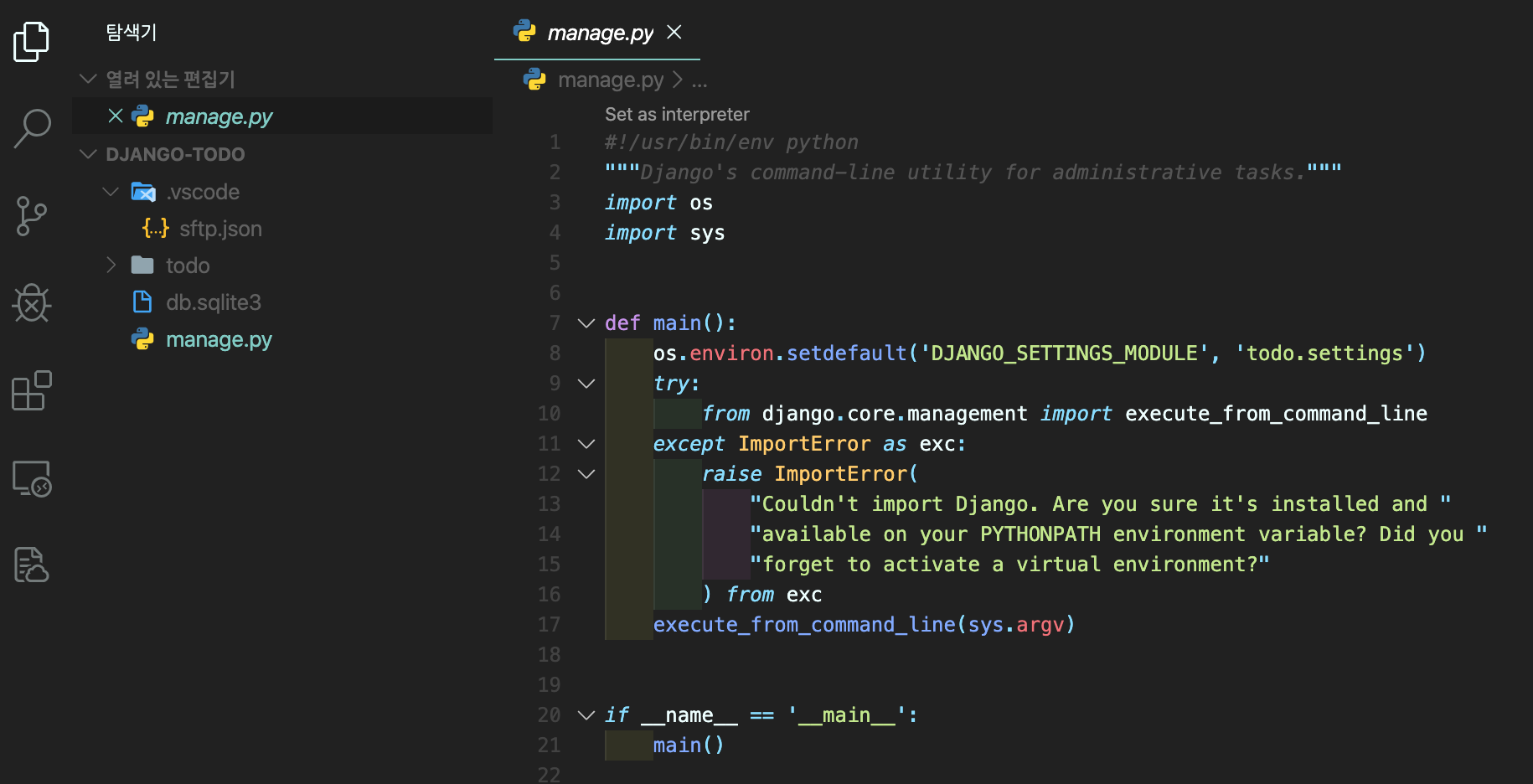Open the Explorer view in activity bar

coord(32,41)
